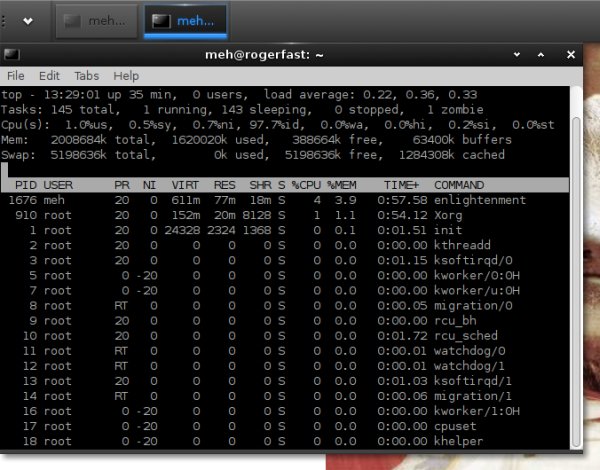The width and height of the screenshot is (600, 470).
Task: Open window menu icon in terminal title bar
Action: click(x=11, y=54)
